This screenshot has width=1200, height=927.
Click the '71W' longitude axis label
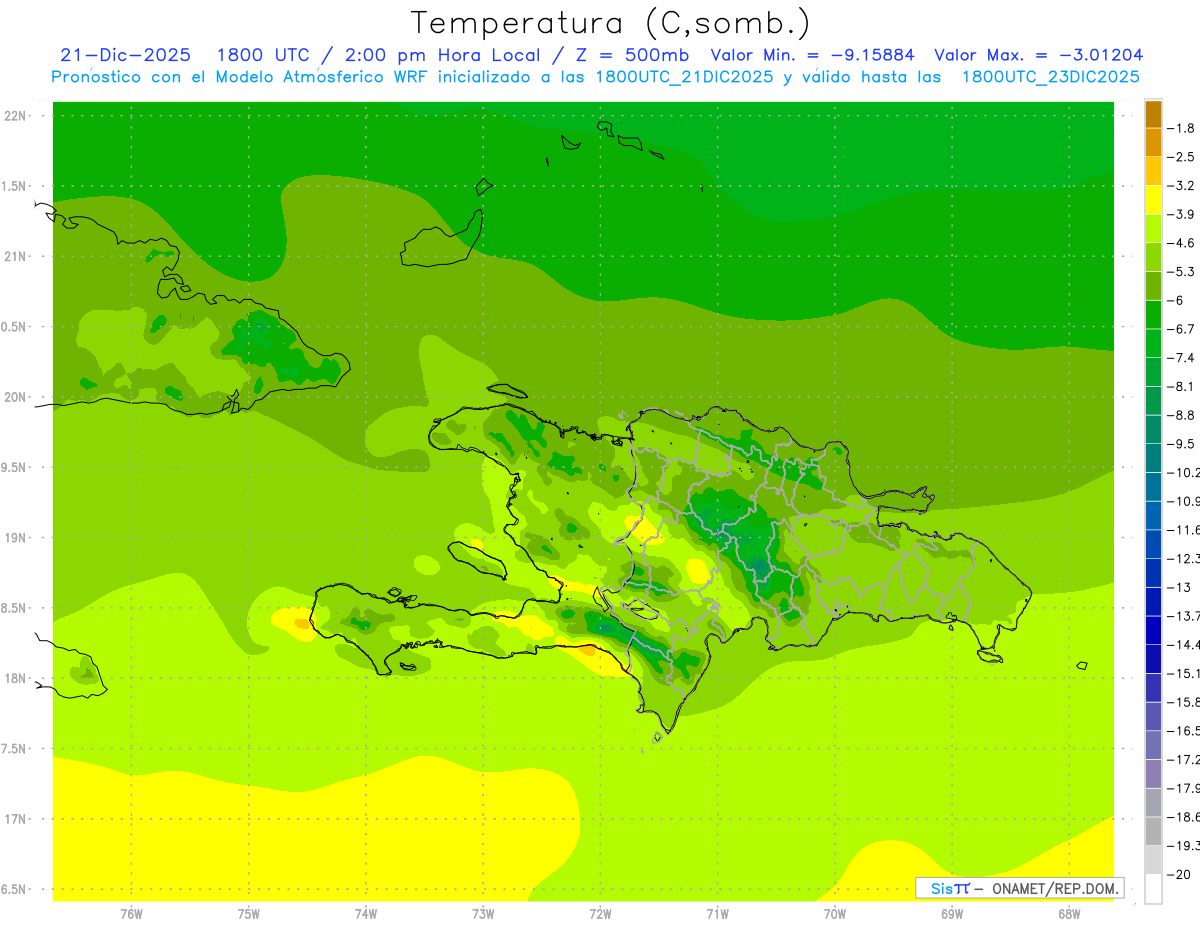pos(717,914)
